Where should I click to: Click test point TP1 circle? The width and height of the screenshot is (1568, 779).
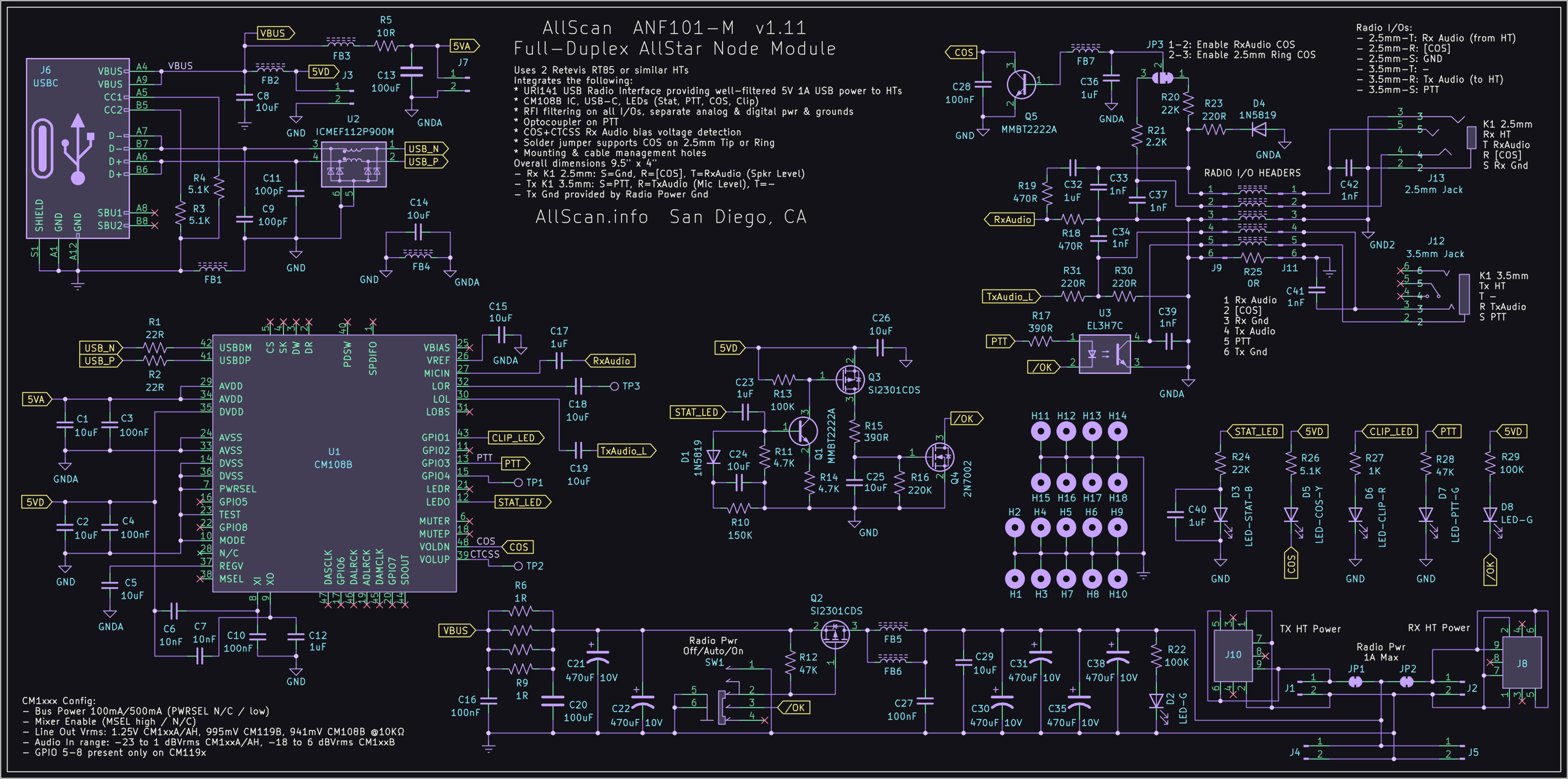[518, 482]
